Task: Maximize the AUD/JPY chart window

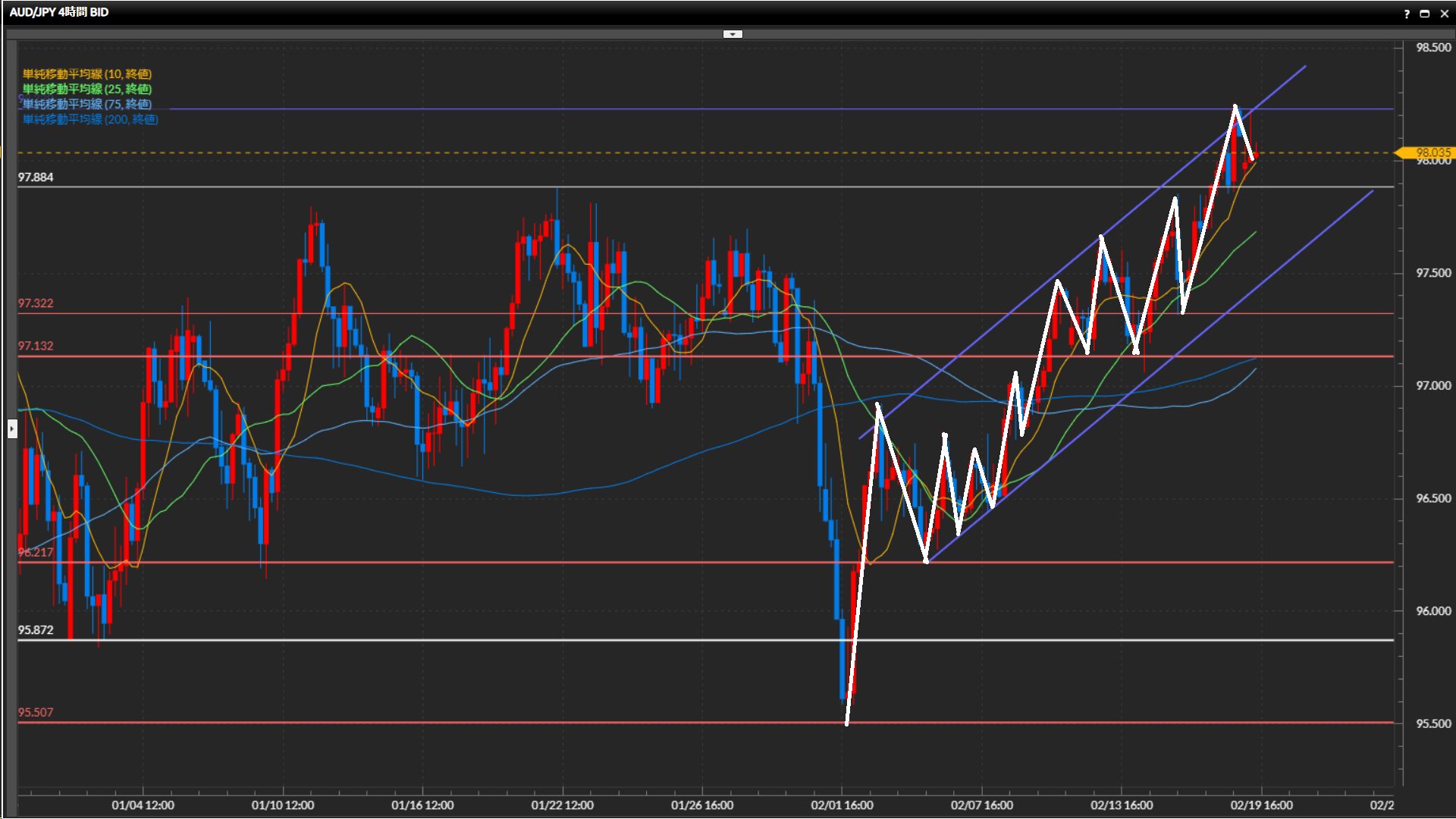Action: point(1424,14)
